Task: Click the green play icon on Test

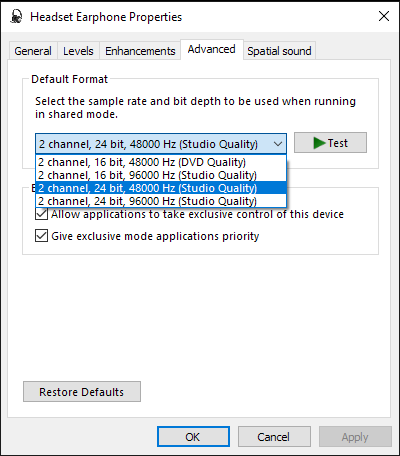Action: click(319, 143)
